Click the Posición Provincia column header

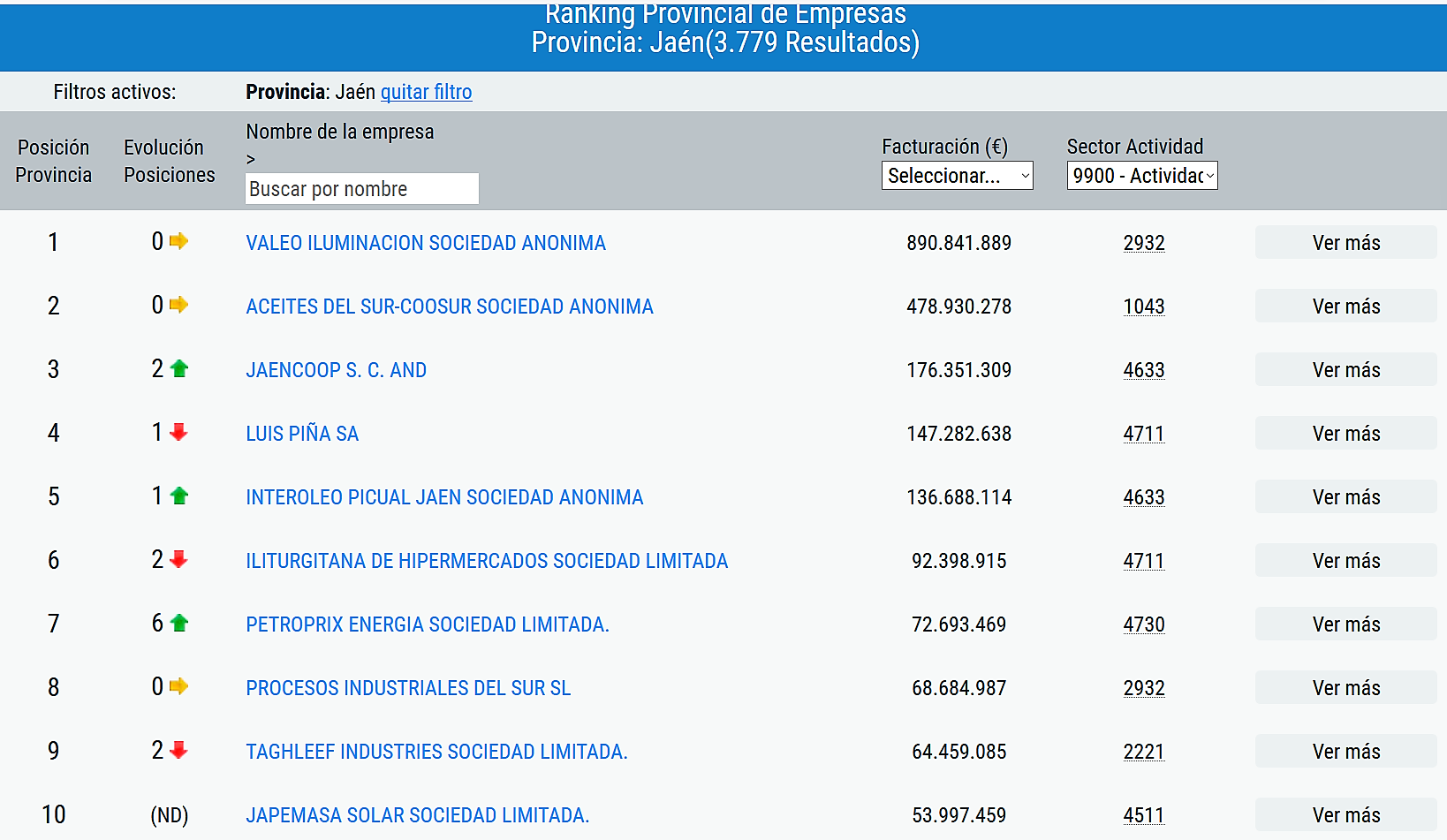(54, 161)
